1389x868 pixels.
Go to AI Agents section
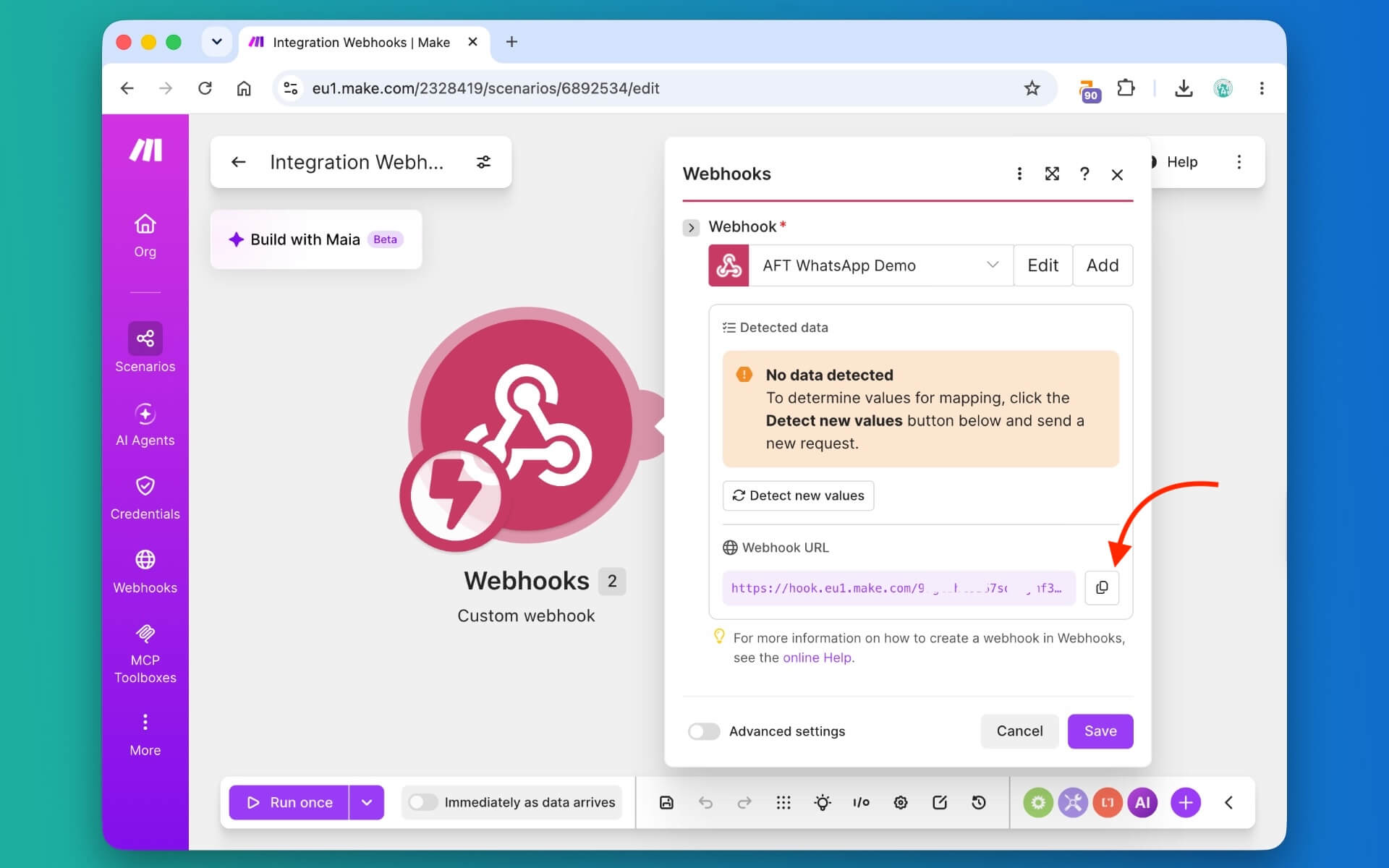pos(145,425)
